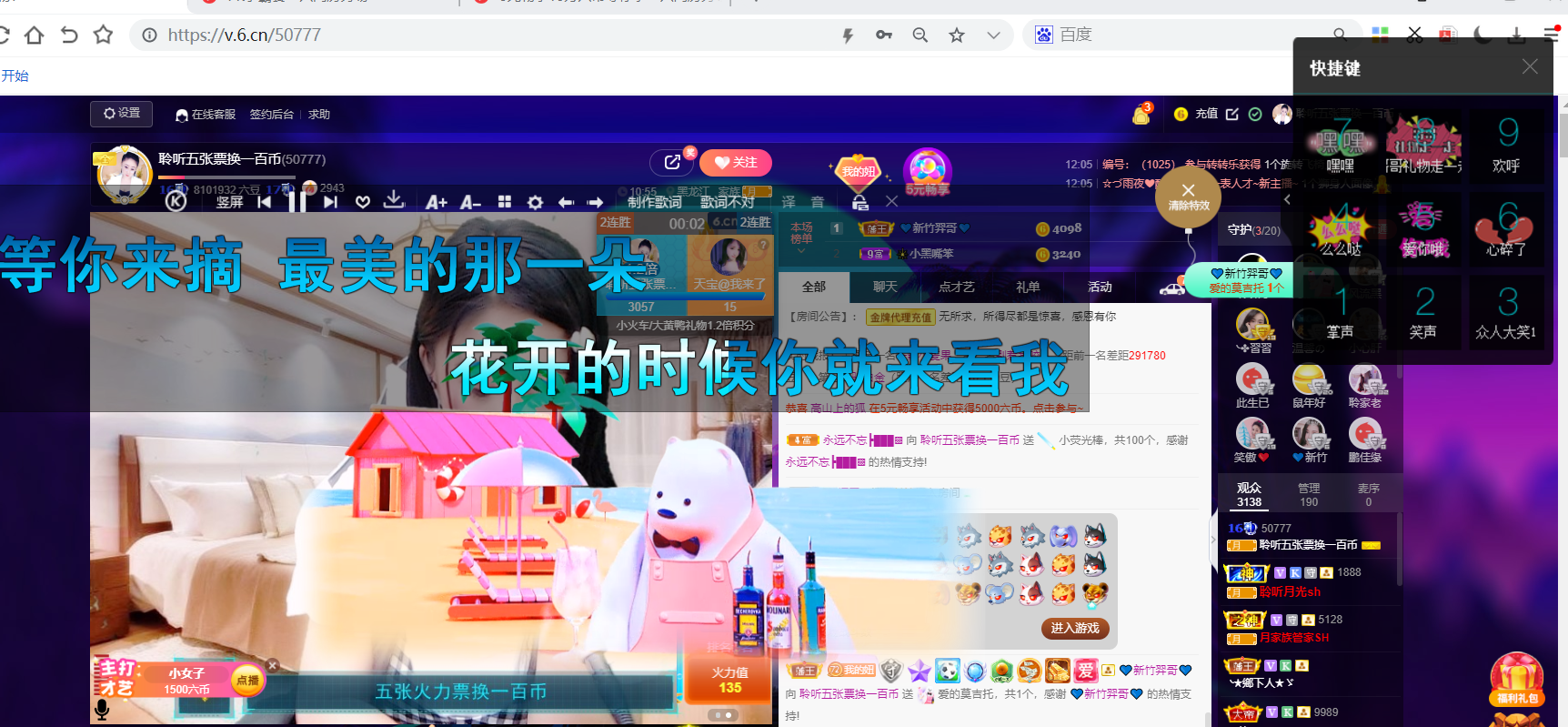The width and height of the screenshot is (1568, 727).
Task: Click 制作歌词 make lyrics button
Action: [x=654, y=202]
